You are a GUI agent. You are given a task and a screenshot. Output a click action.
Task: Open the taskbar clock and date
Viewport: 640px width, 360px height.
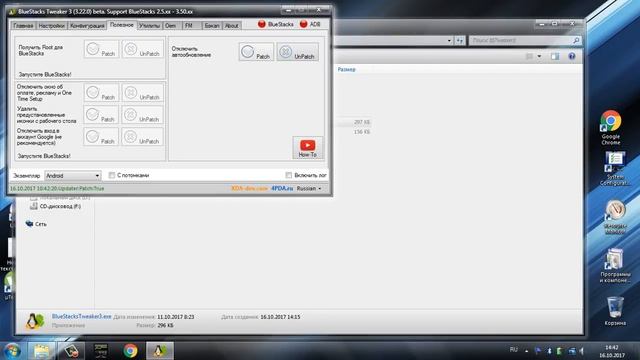tap(611, 351)
